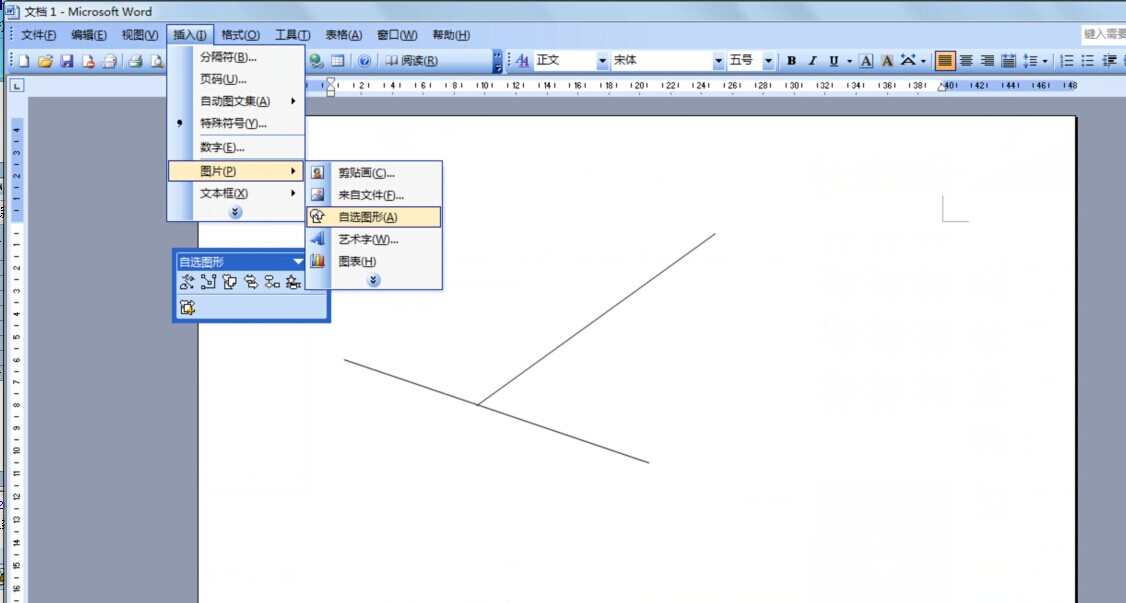Image resolution: width=1126 pixels, height=603 pixels.
Task: Open the font 宋体 dropdown arrow
Action: (x=718, y=61)
